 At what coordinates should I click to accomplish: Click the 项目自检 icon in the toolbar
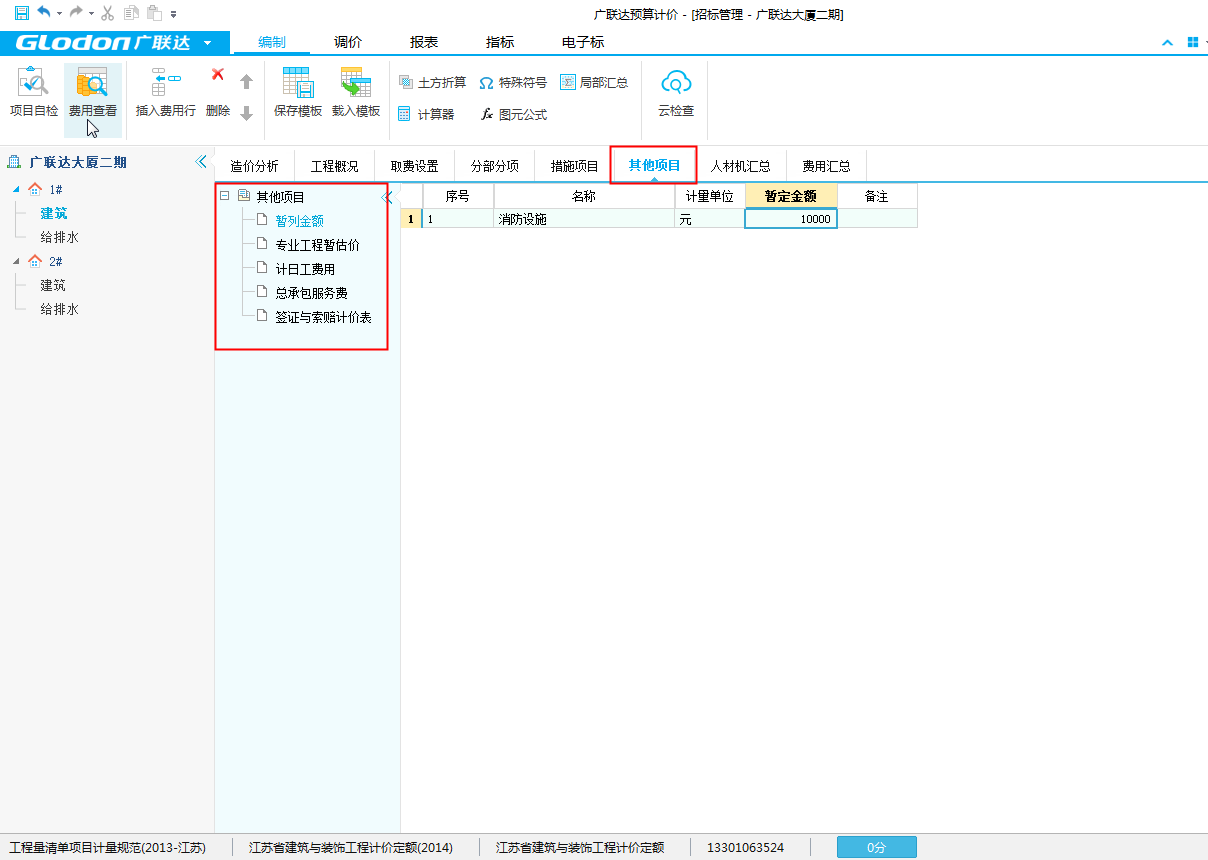pyautogui.click(x=33, y=83)
